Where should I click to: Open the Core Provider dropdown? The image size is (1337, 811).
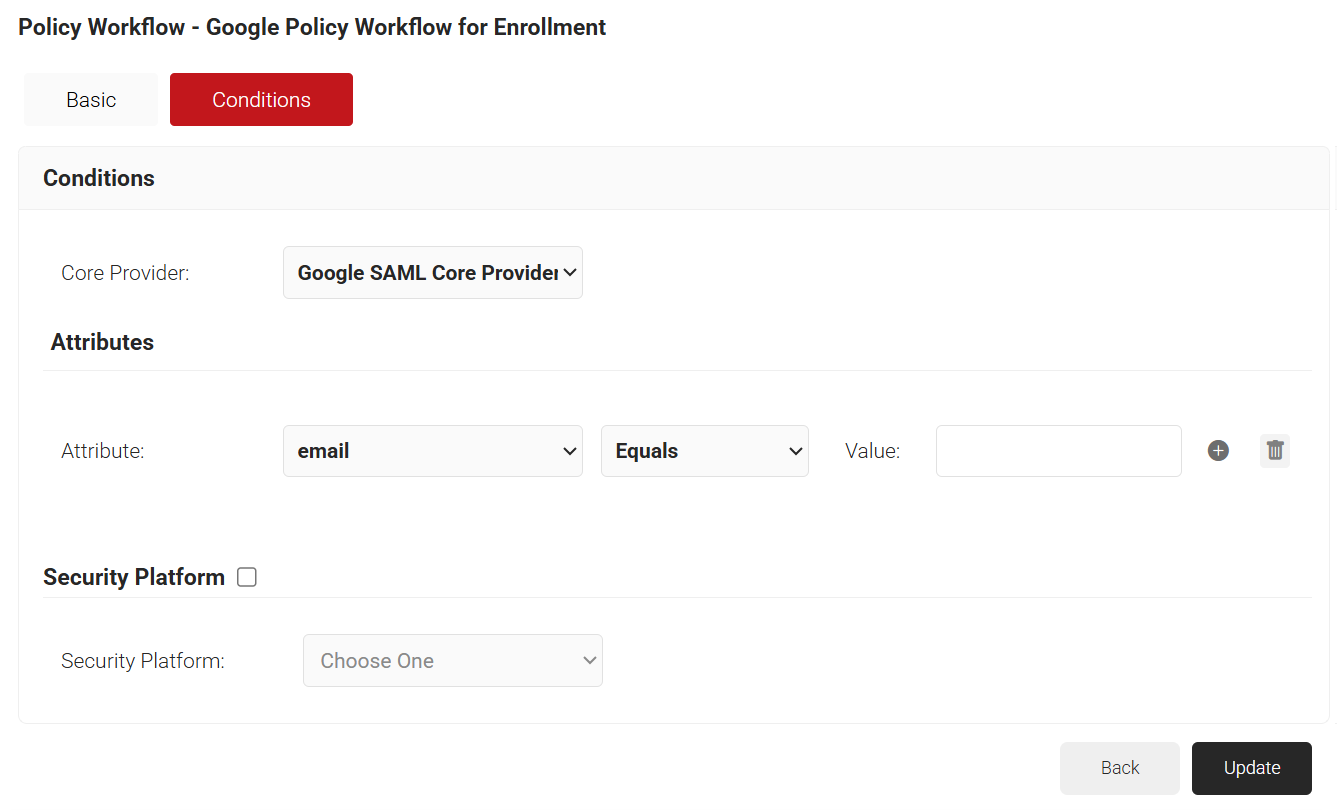click(432, 273)
